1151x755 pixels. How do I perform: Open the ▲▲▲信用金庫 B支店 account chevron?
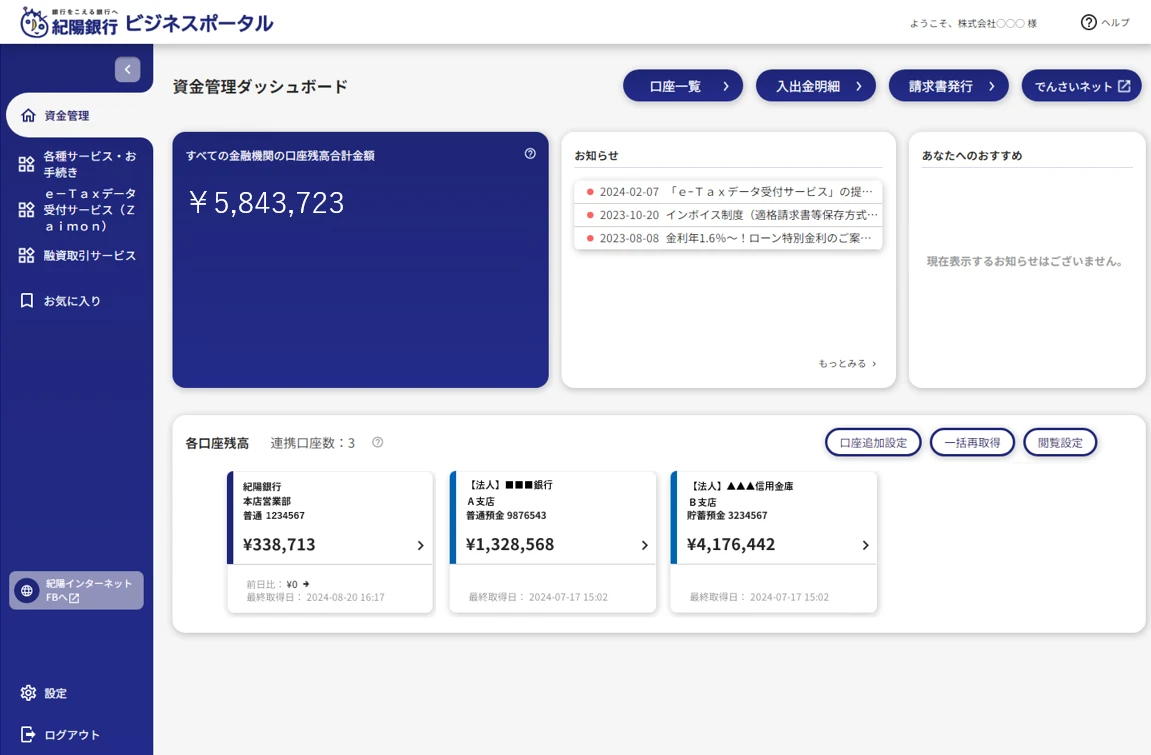(865, 545)
